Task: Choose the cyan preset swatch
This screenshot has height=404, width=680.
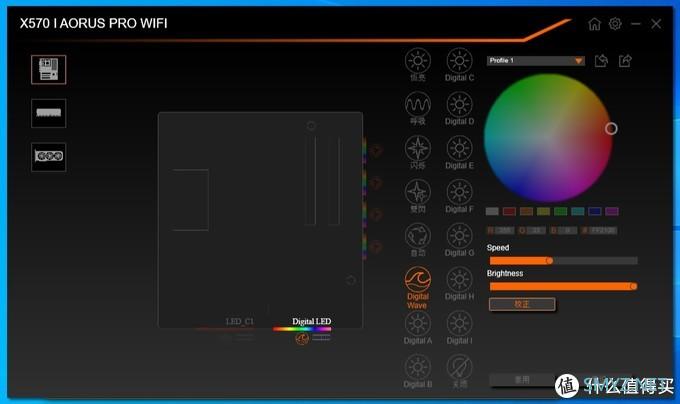Action: pyautogui.click(x=578, y=211)
